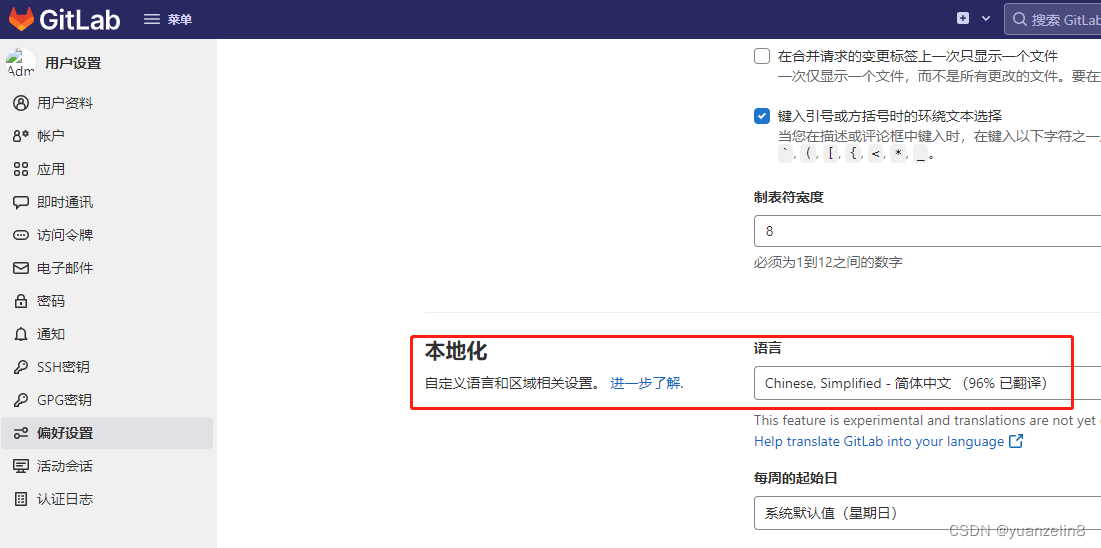Click the 活动会话 monitor icon
1101x548 pixels.
click(x=21, y=467)
